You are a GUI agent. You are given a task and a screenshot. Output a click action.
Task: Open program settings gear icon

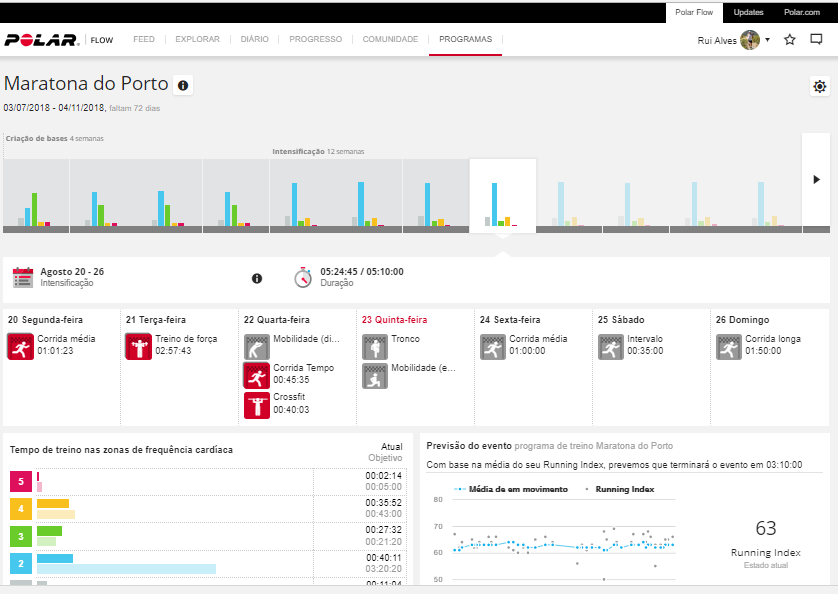pyautogui.click(x=819, y=86)
